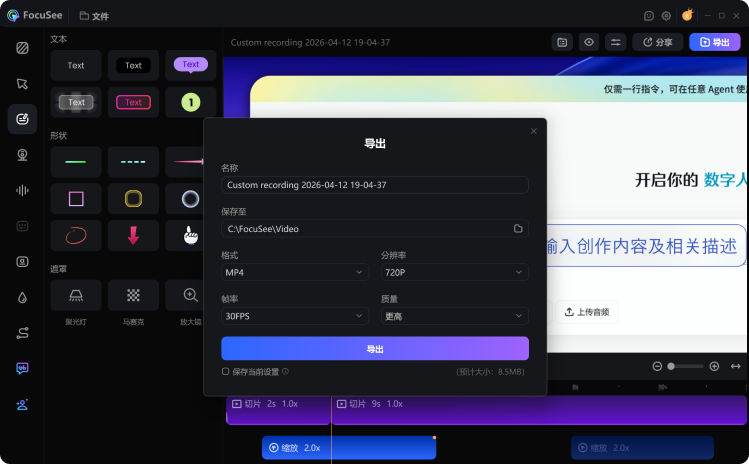Edit the export name field
Screen dimensions: 749x464
[375, 185]
